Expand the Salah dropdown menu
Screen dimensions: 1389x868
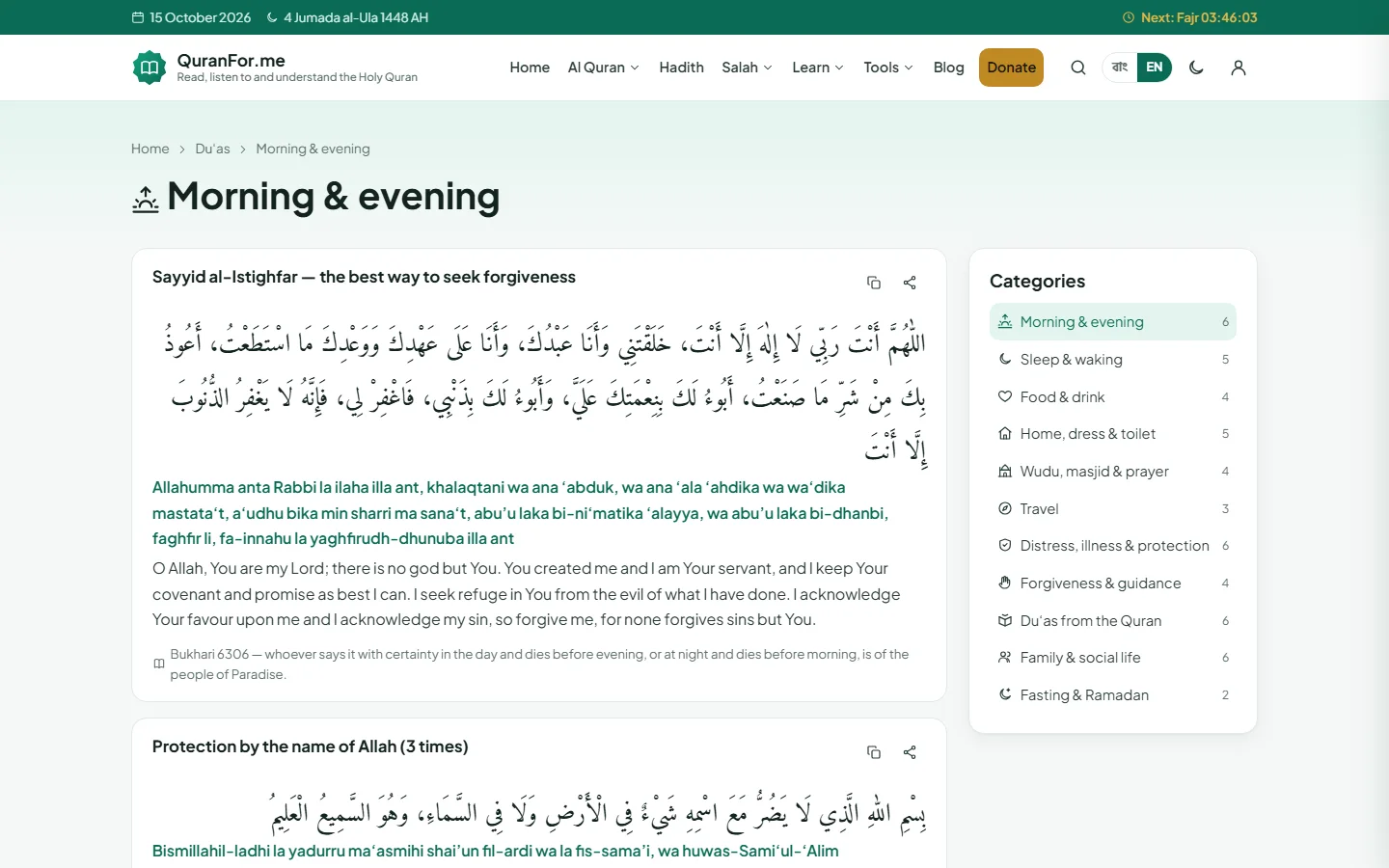747,68
